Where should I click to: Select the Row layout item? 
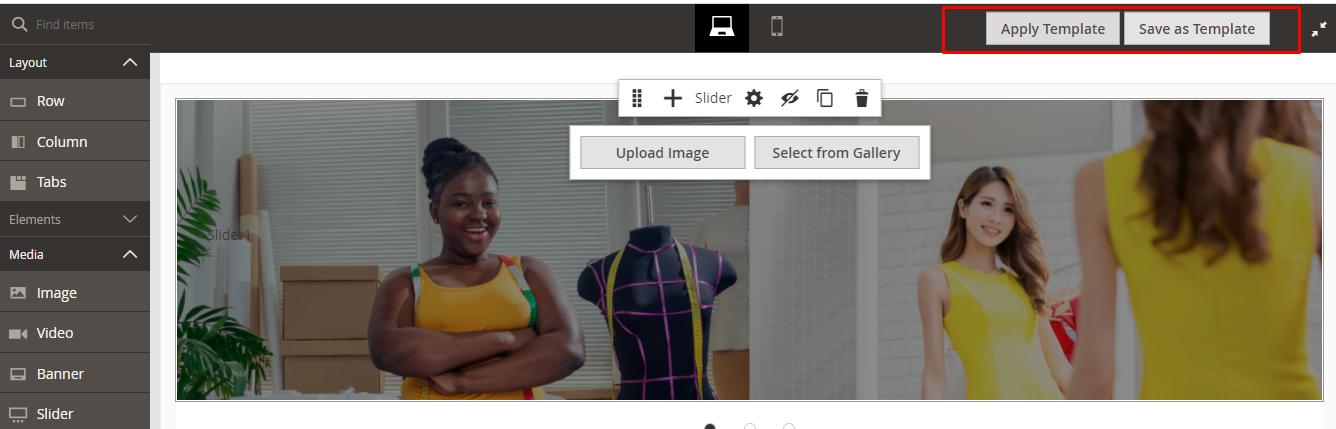(75, 101)
